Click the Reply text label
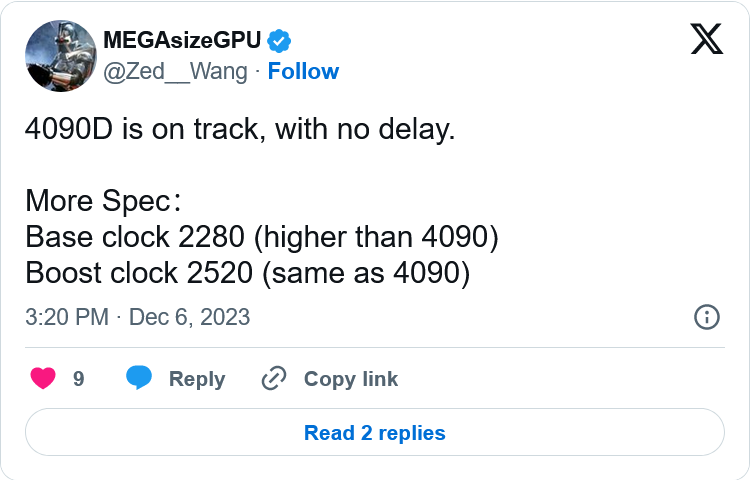Image resolution: width=750 pixels, height=480 pixels. point(197,379)
